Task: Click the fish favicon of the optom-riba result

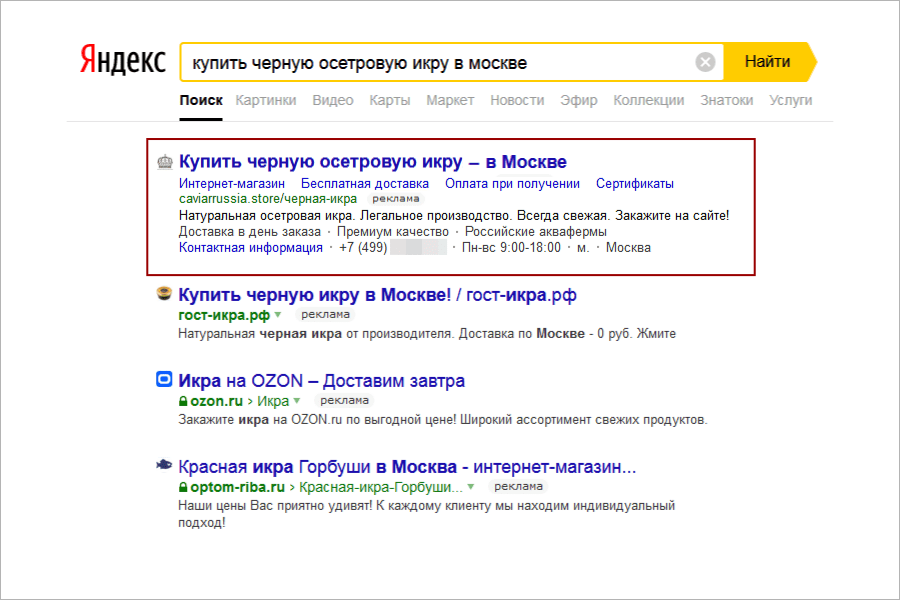Action: click(x=165, y=466)
